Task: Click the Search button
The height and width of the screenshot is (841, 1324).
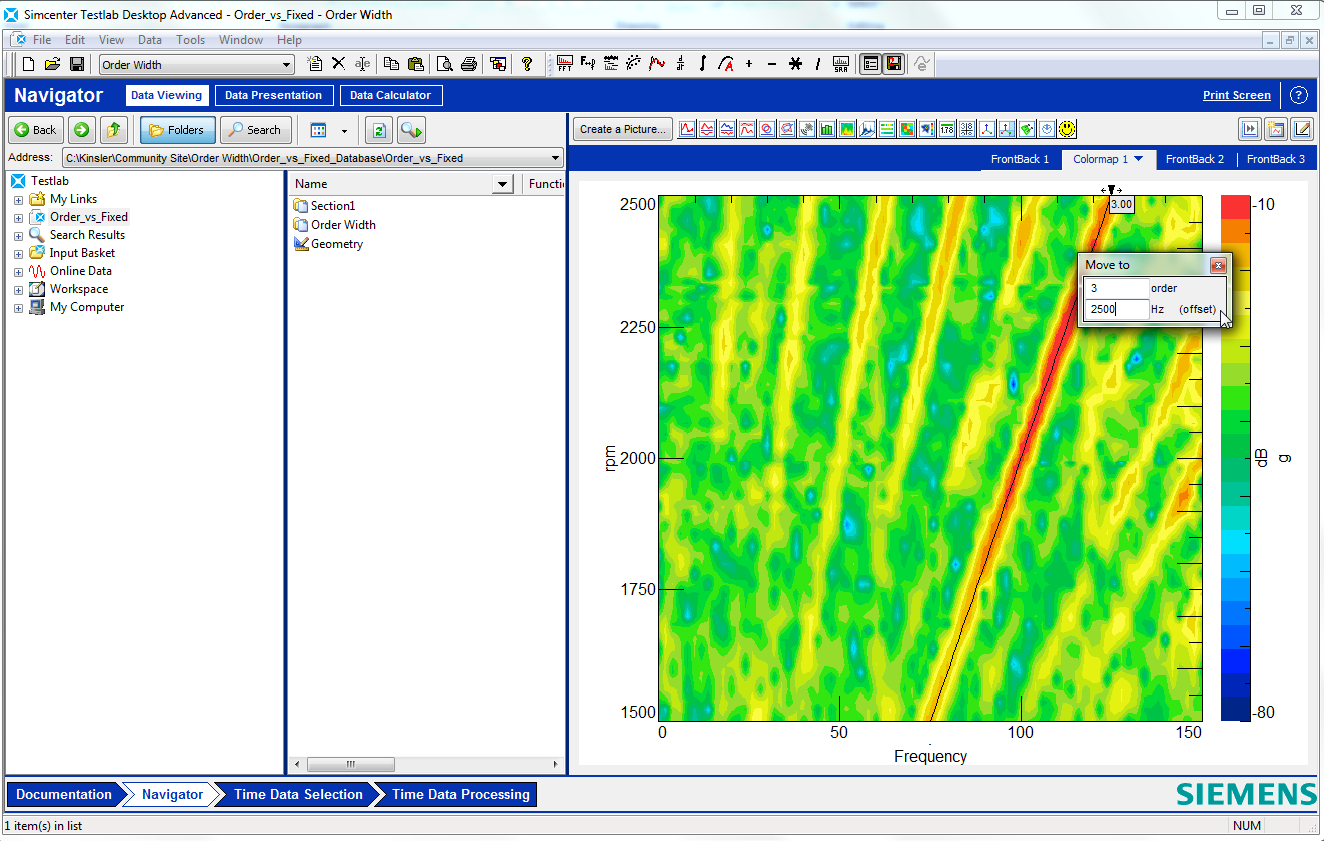Action: coord(256,130)
